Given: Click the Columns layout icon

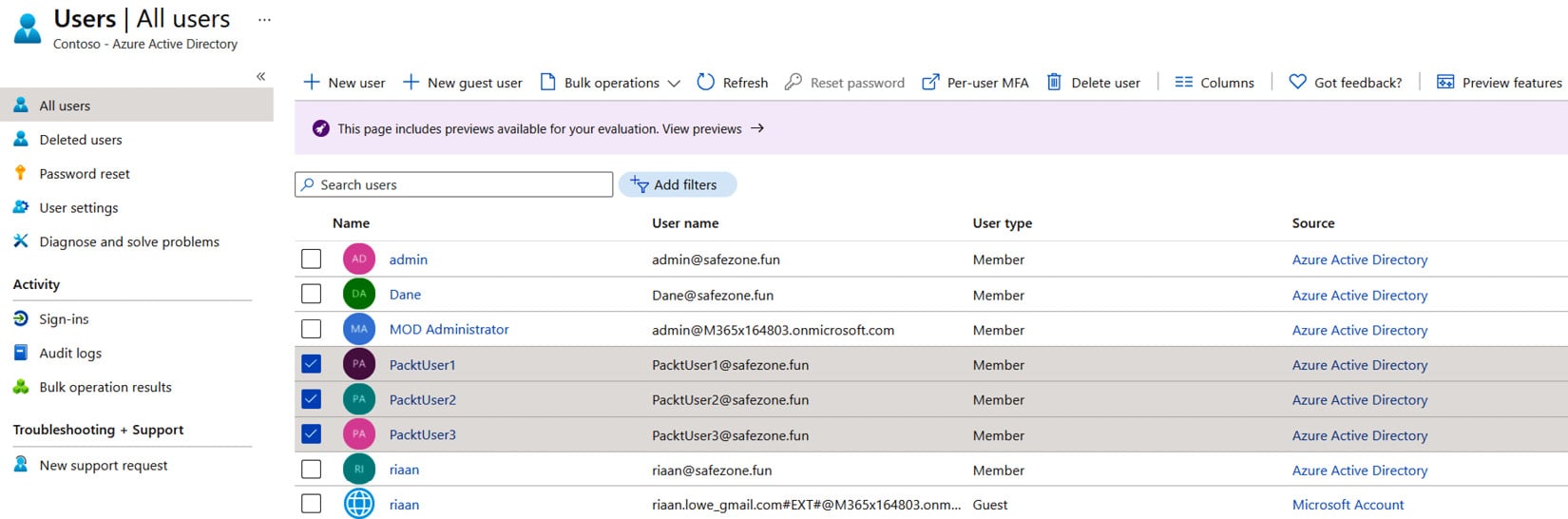Looking at the screenshot, I should [x=1183, y=83].
